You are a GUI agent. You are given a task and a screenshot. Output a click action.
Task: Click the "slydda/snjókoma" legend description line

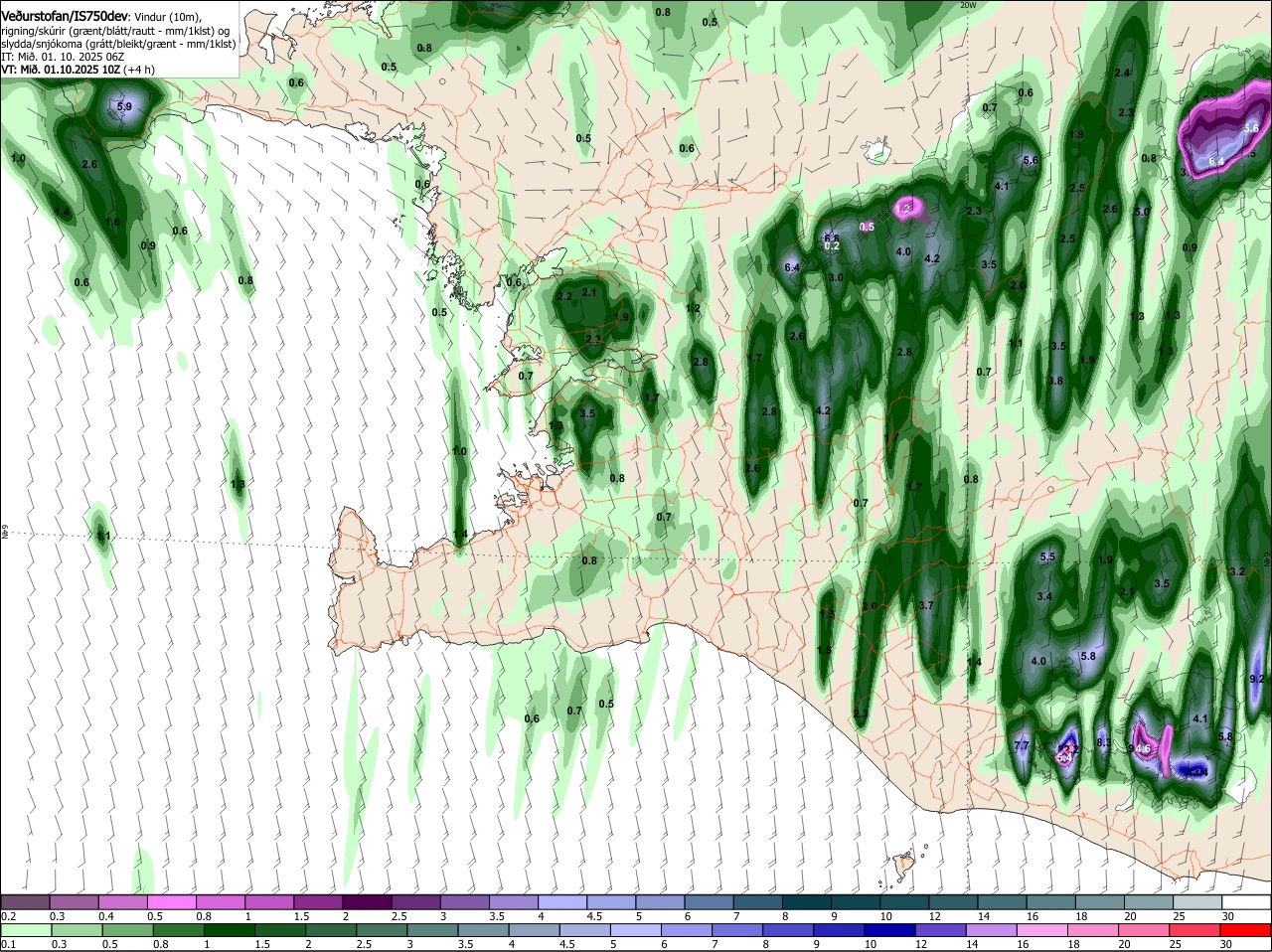pos(118,45)
